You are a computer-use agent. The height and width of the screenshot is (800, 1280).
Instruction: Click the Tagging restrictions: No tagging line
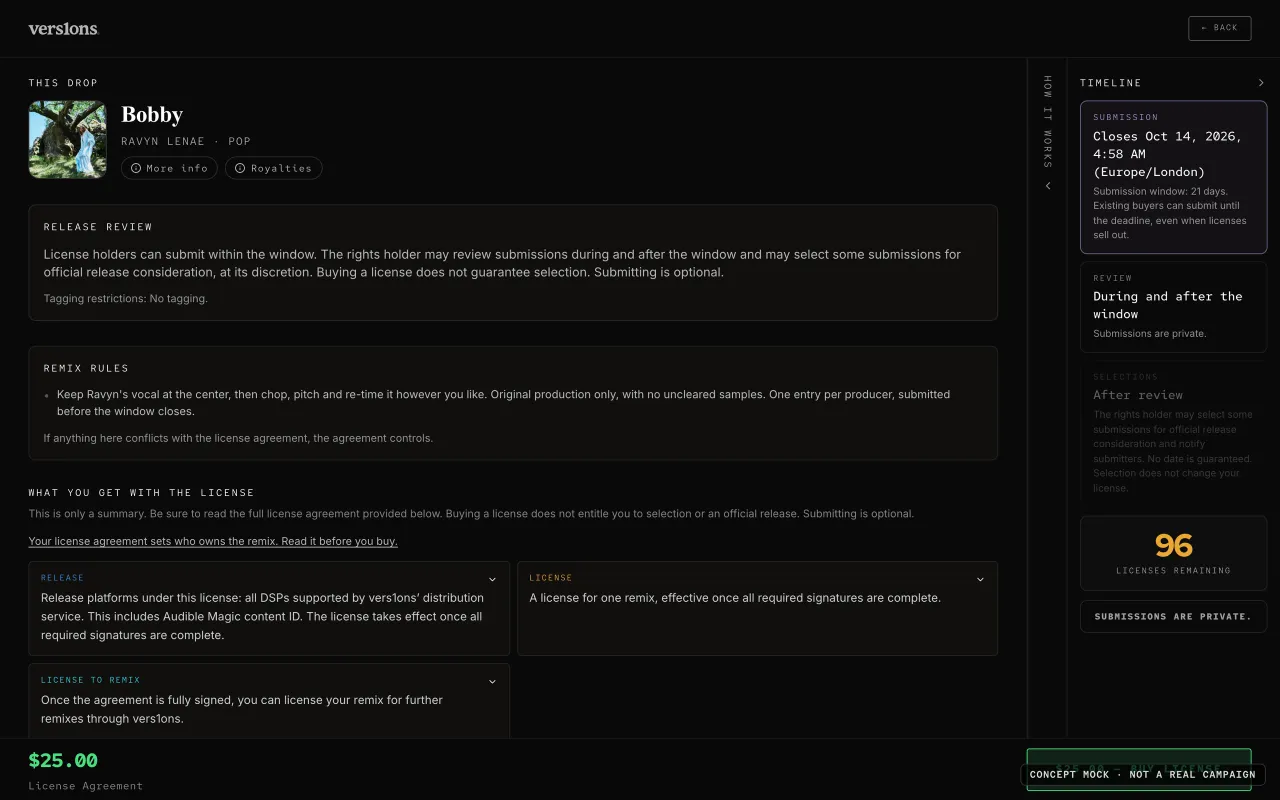[125, 298]
